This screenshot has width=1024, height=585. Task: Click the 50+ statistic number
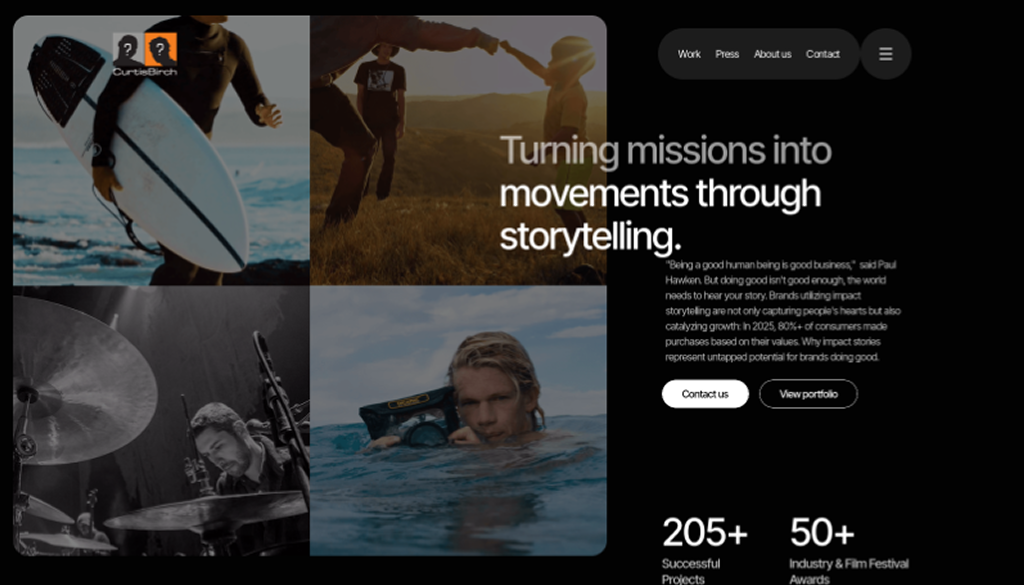[822, 532]
